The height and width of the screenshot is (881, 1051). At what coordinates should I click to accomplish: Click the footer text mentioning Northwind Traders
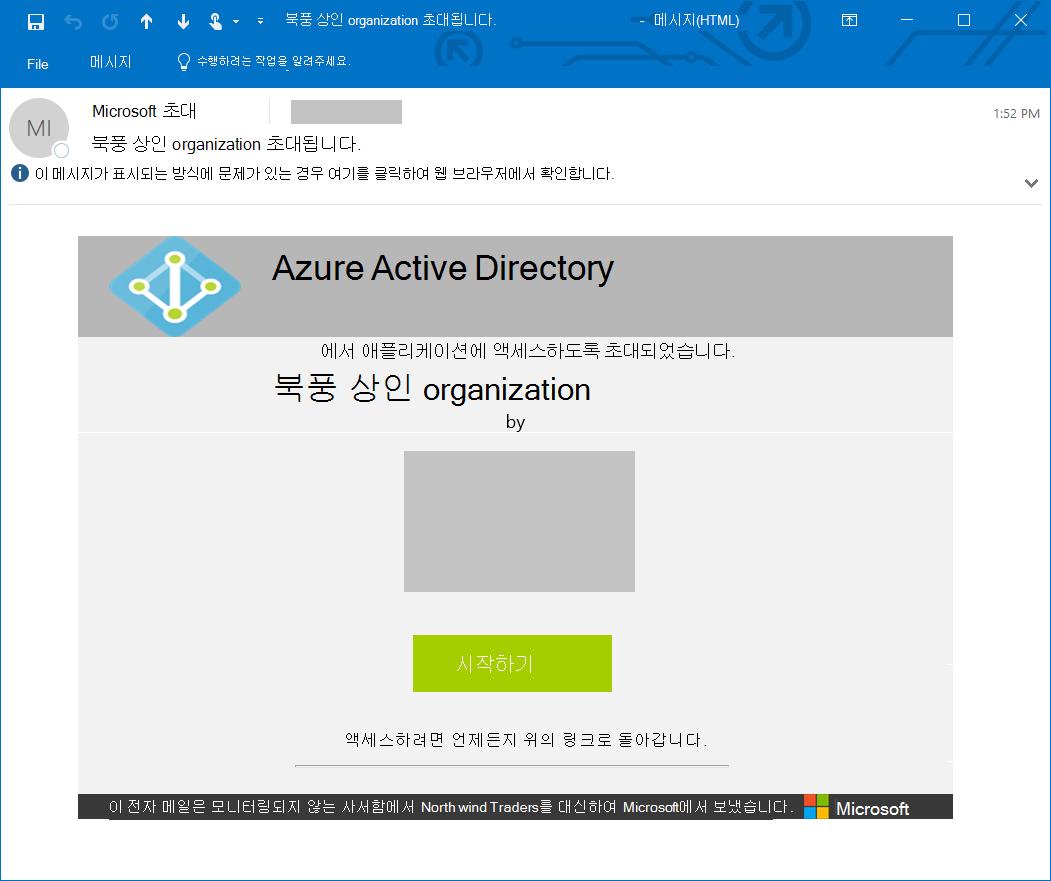click(451, 807)
